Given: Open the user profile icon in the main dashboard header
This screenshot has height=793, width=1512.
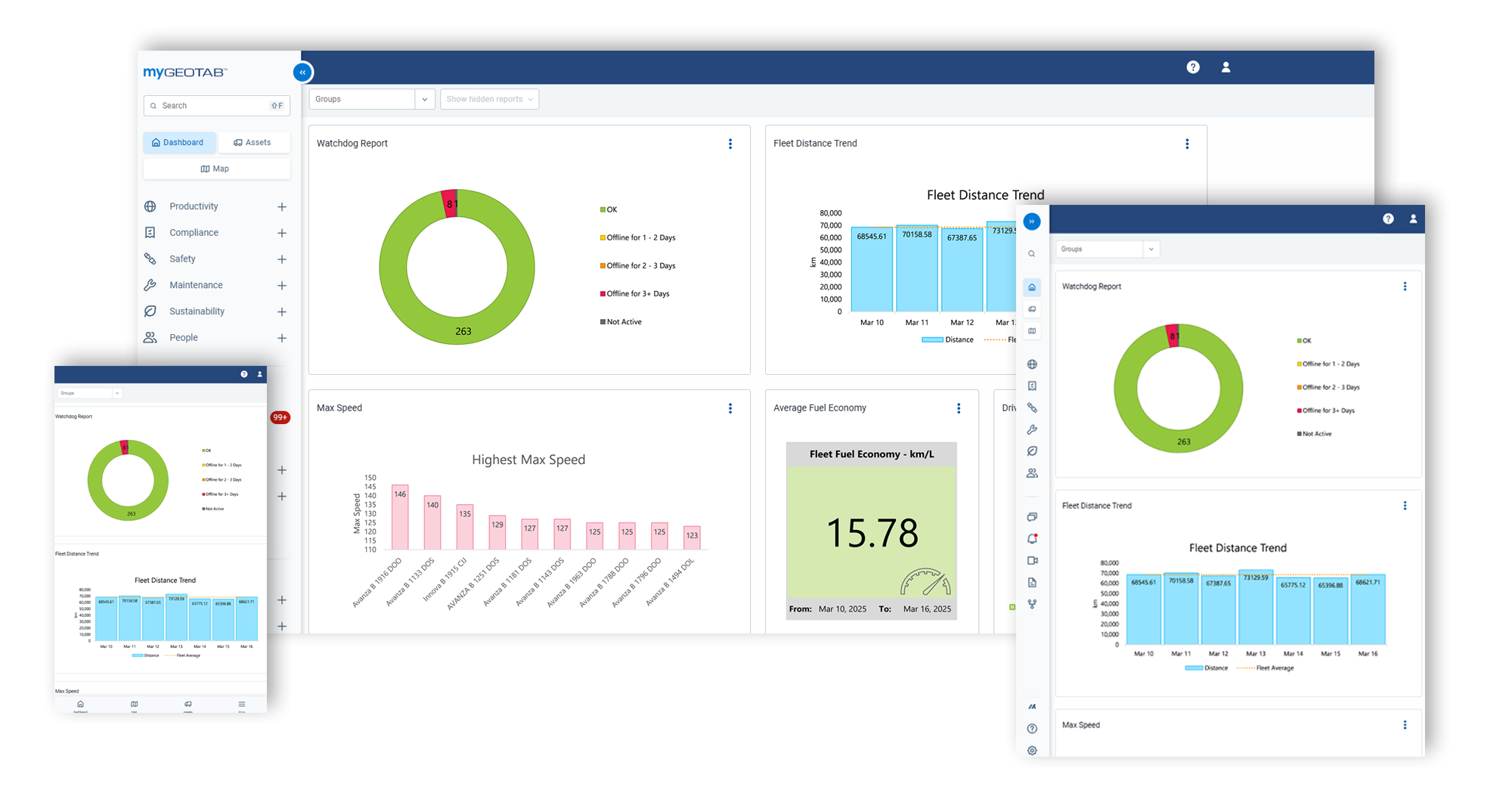Looking at the screenshot, I should click(1225, 67).
